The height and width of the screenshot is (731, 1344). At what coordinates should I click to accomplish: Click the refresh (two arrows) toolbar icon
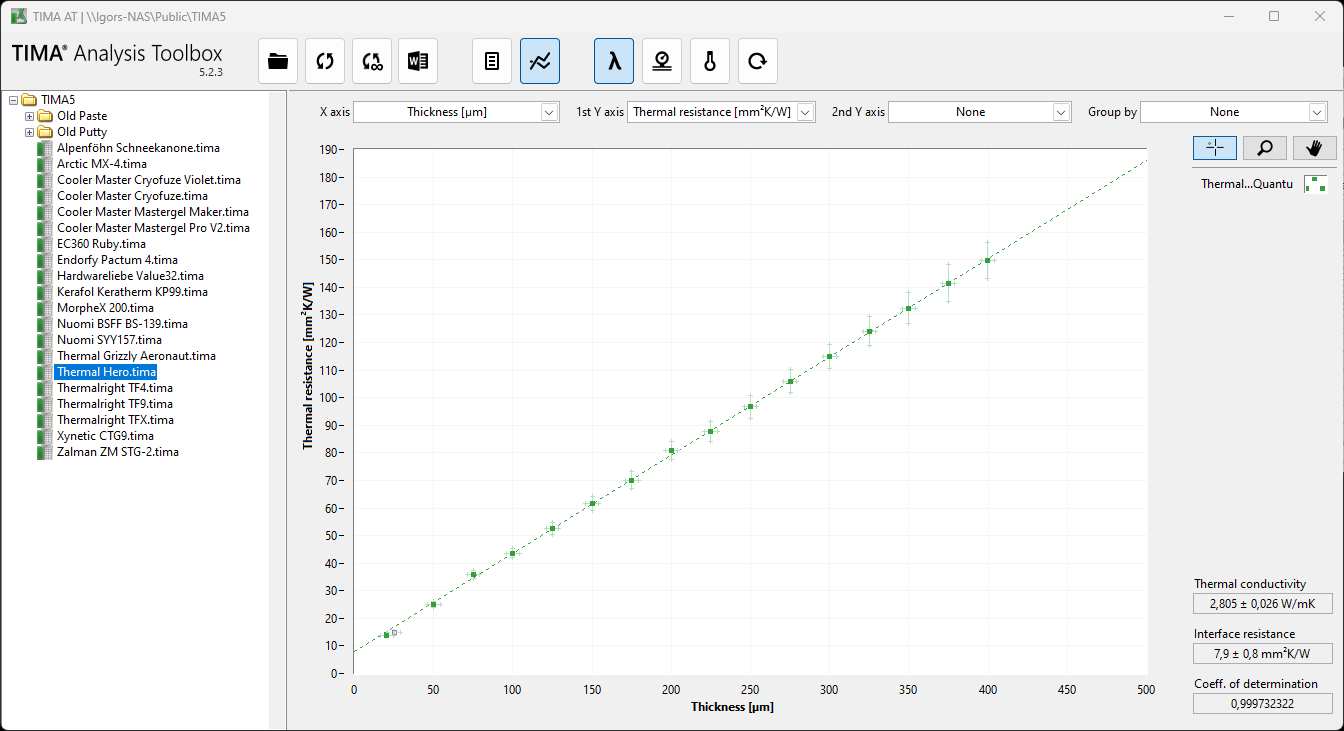coord(325,61)
